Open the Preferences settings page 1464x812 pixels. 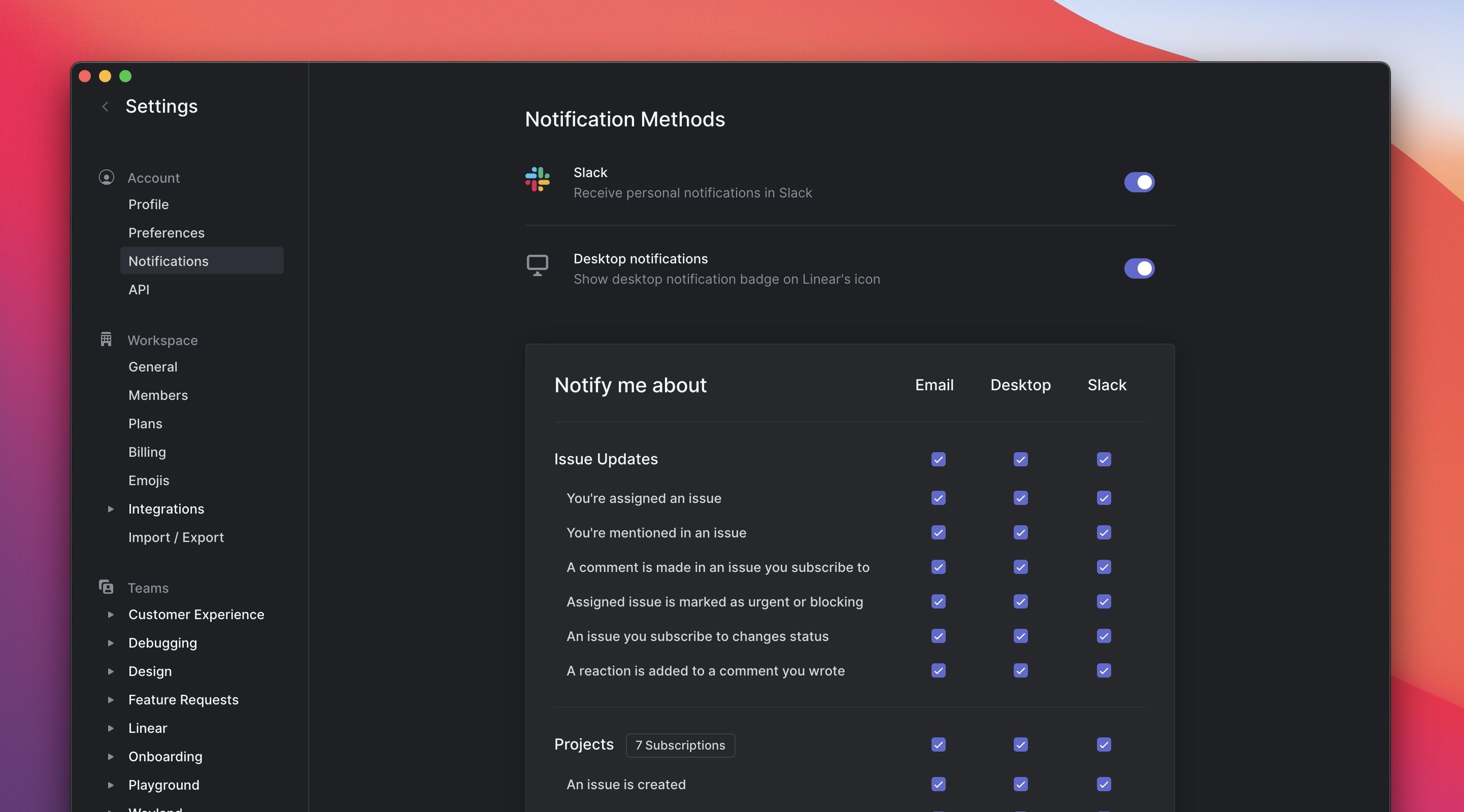pos(167,233)
